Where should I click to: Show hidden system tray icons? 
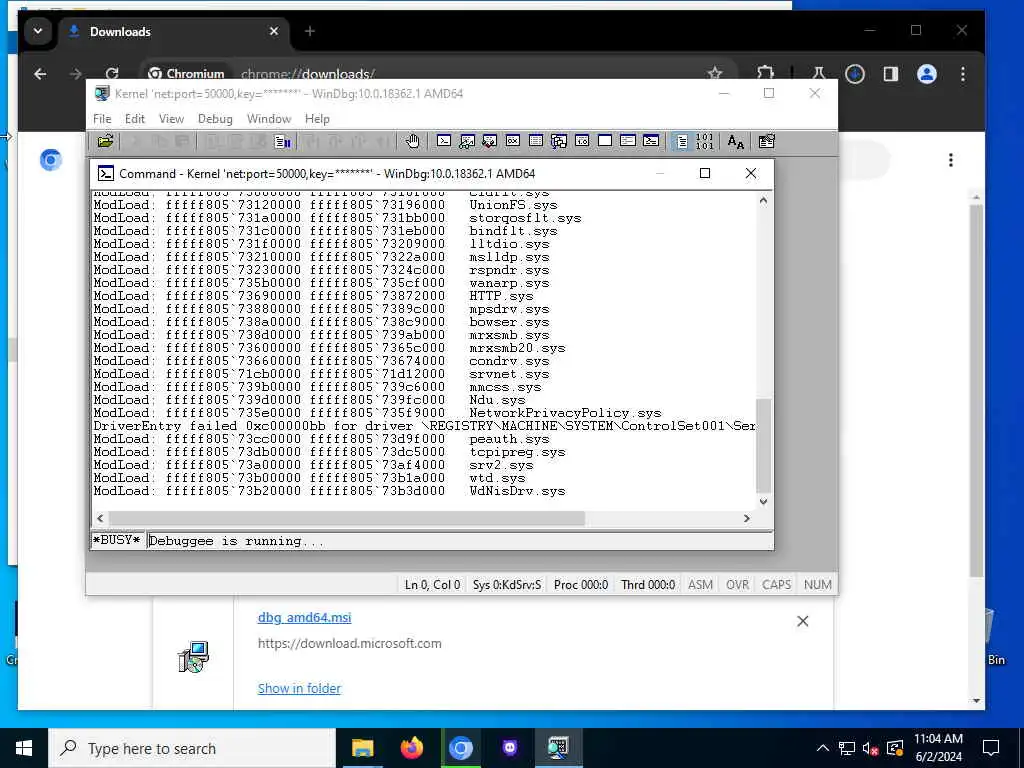823,748
